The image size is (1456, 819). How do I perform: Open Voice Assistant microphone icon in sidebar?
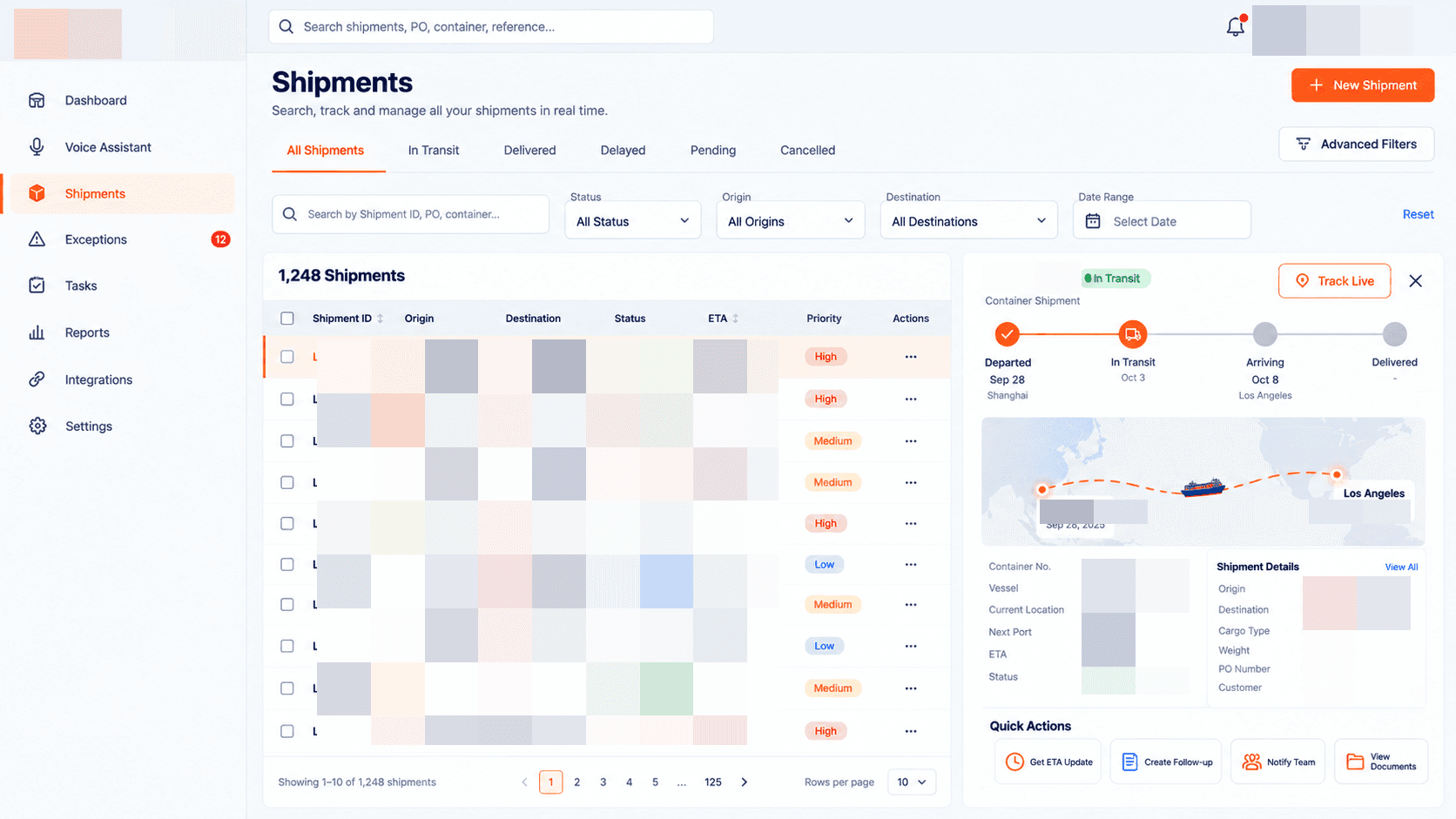[37, 147]
